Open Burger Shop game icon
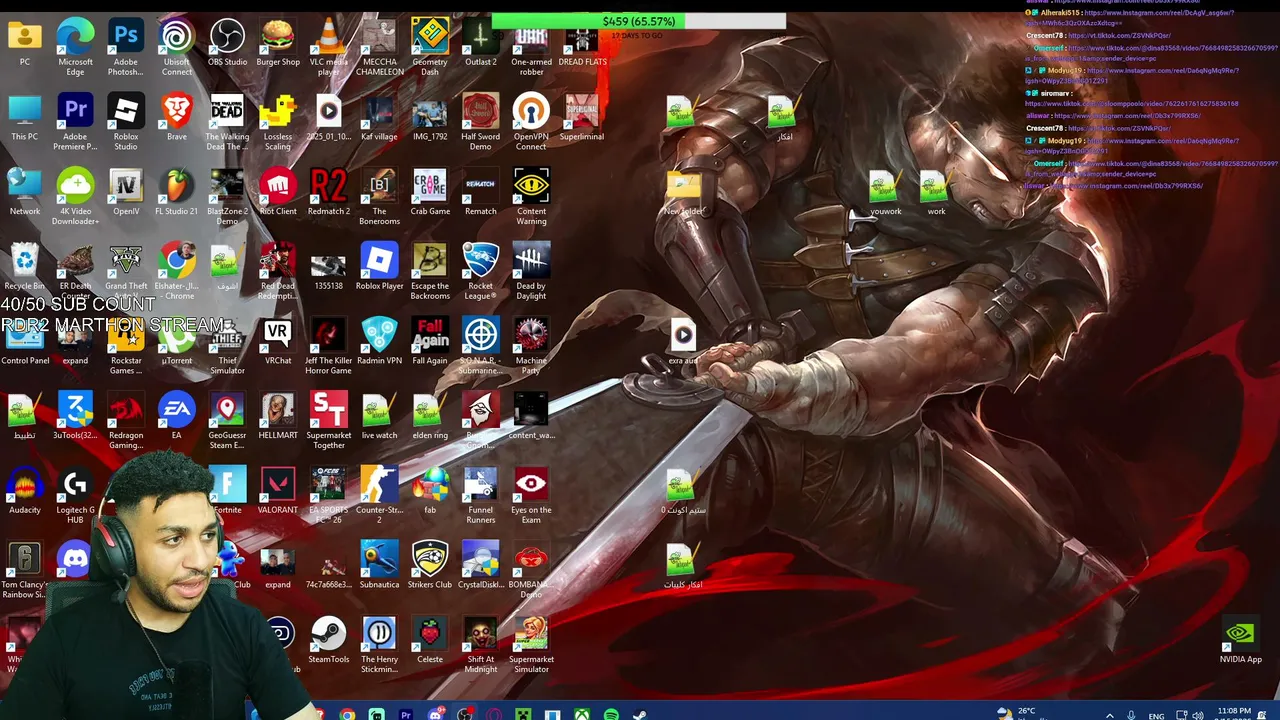Screen dimensions: 1280x720 click(278, 42)
